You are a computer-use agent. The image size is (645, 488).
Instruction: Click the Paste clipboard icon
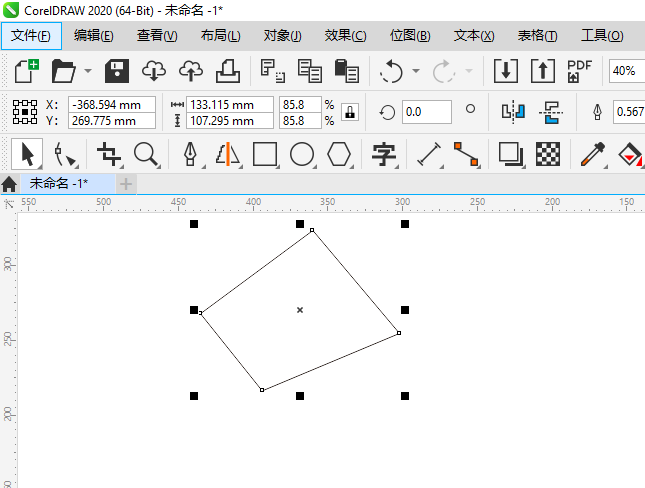tap(347, 71)
